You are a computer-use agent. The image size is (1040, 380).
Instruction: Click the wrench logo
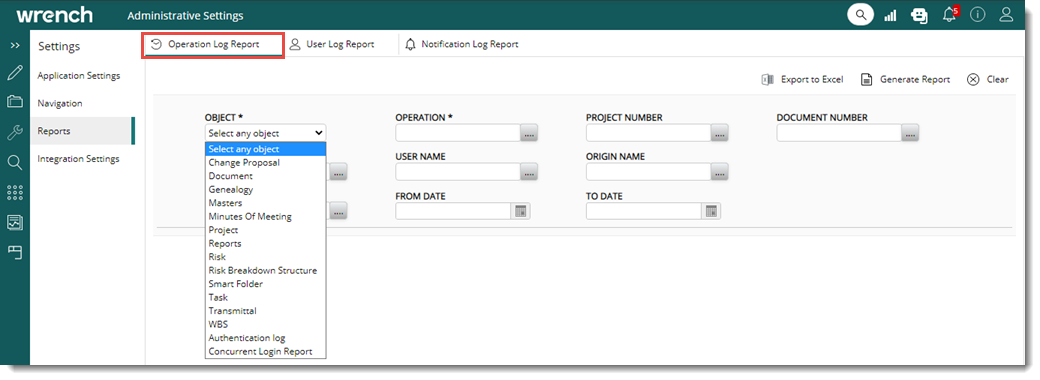pyautogui.click(x=55, y=15)
